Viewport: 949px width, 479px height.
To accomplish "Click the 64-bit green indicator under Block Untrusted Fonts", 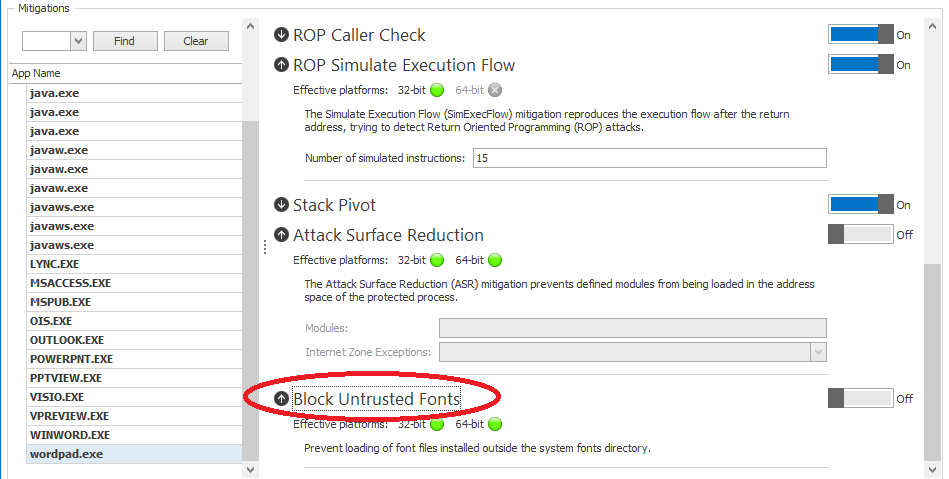I will pos(495,424).
